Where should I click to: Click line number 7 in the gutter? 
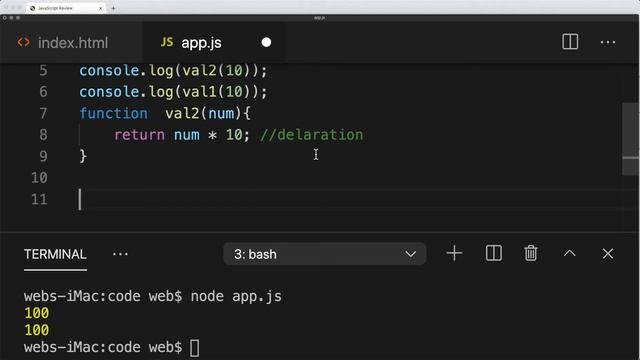(x=43, y=113)
